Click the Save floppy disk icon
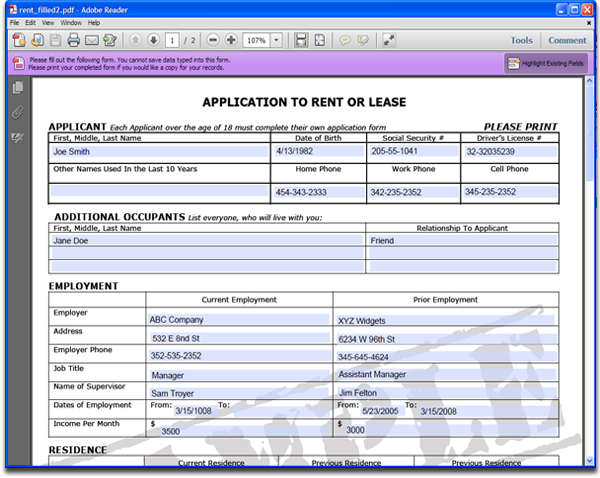The image size is (600, 478). click(x=55, y=40)
